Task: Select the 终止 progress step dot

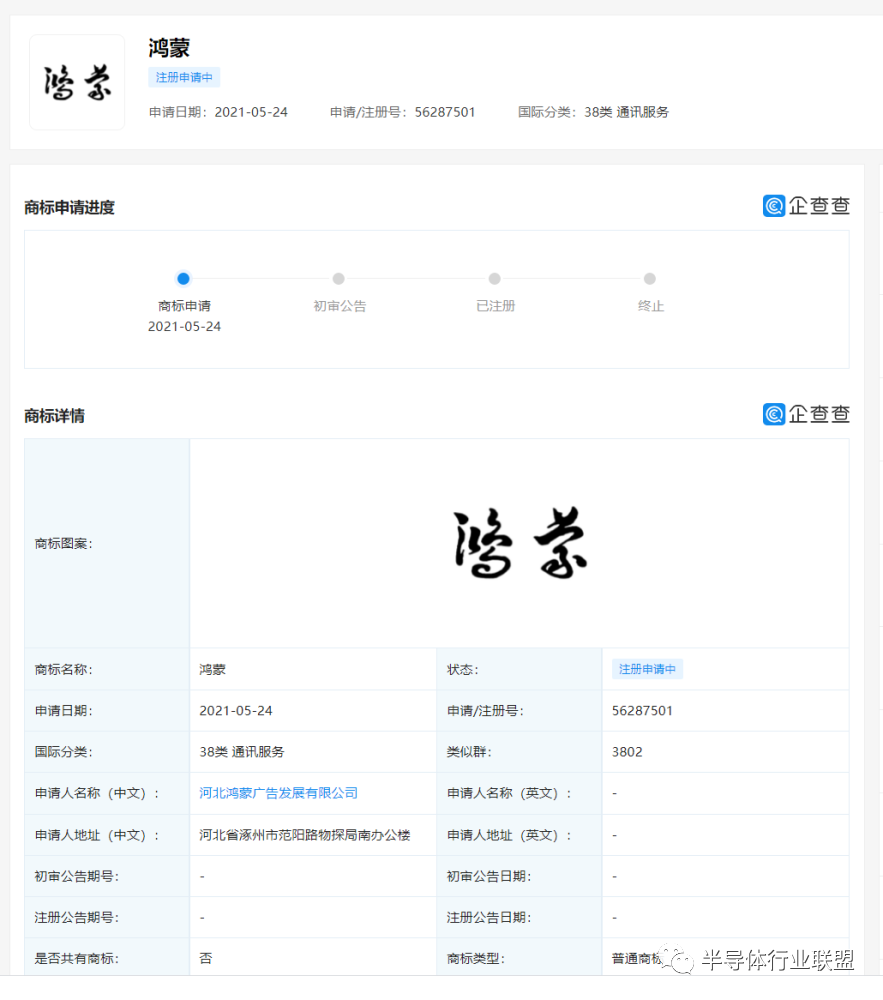Action: click(650, 279)
